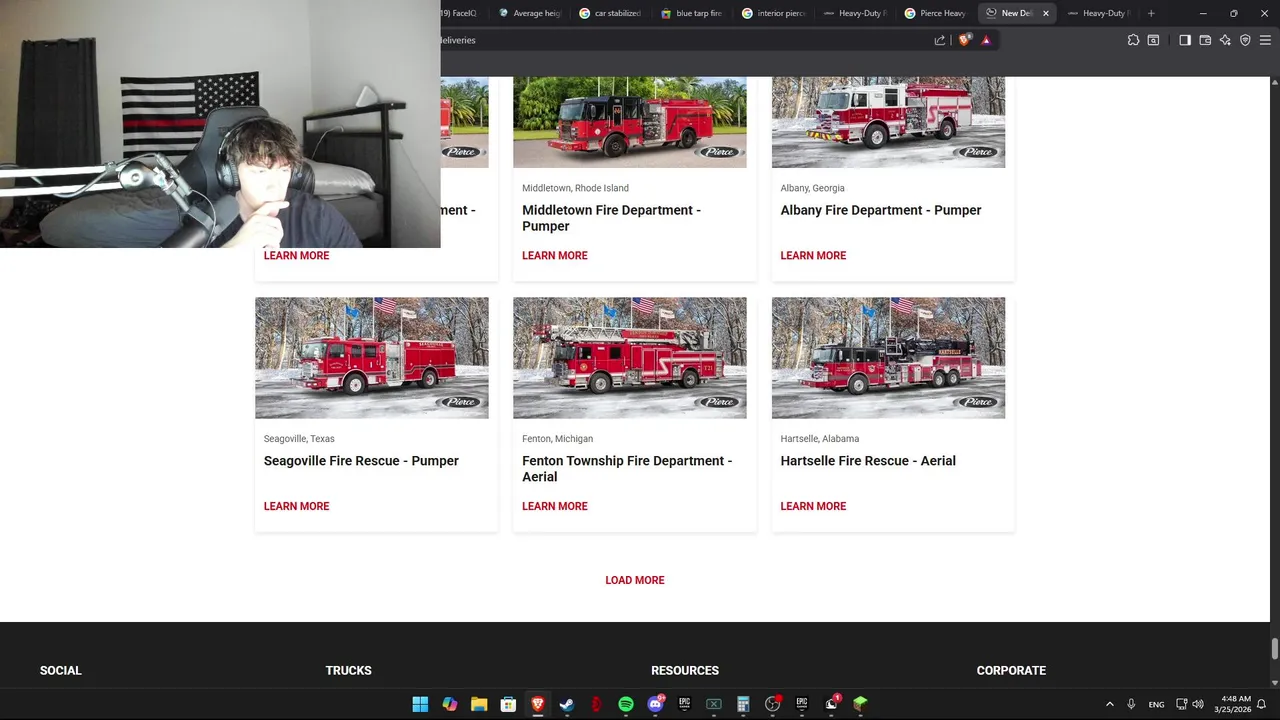Screen dimensions: 1280x720
Task: Click the Fenton, Michigan location text
Action: (557, 439)
